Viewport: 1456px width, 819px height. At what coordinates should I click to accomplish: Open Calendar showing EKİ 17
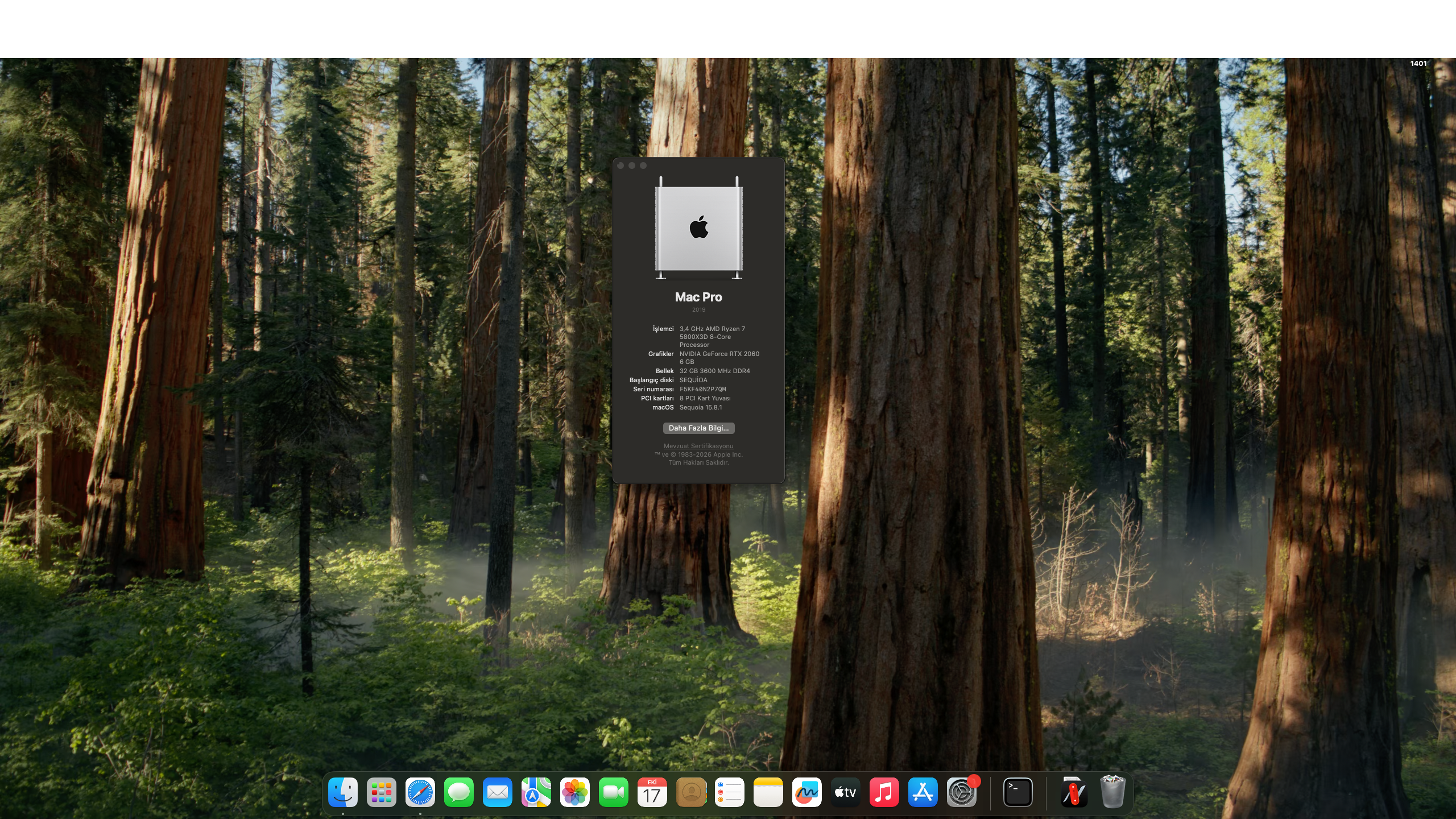652,792
